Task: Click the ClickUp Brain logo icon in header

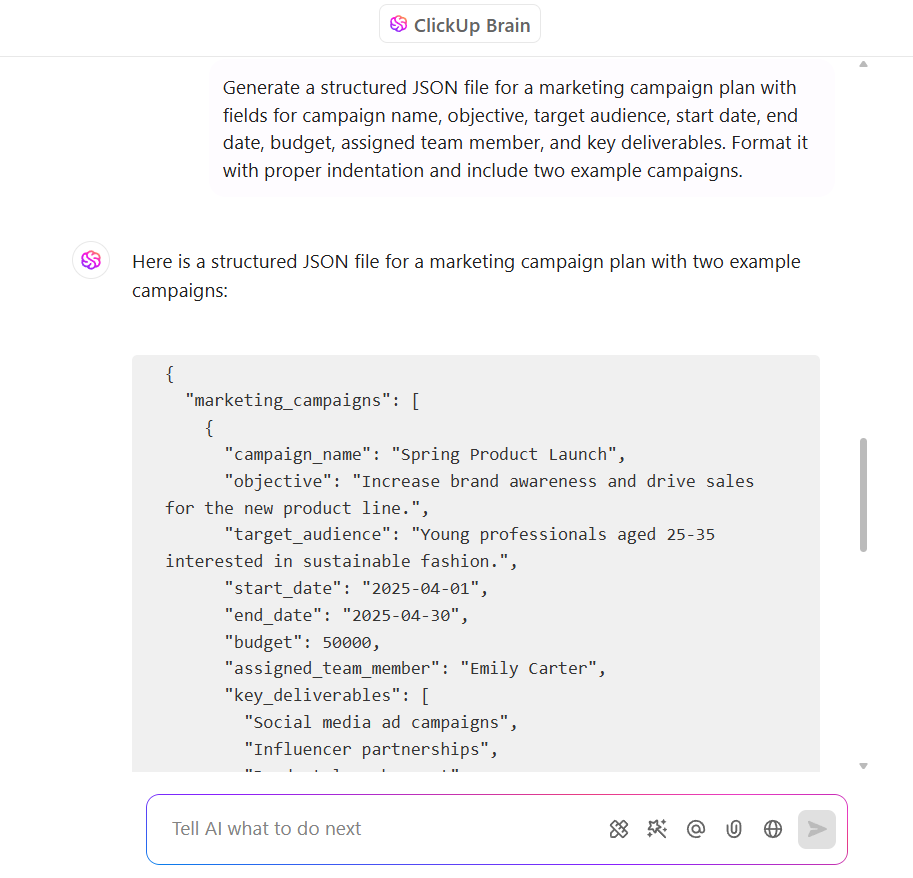Action: 398,25
